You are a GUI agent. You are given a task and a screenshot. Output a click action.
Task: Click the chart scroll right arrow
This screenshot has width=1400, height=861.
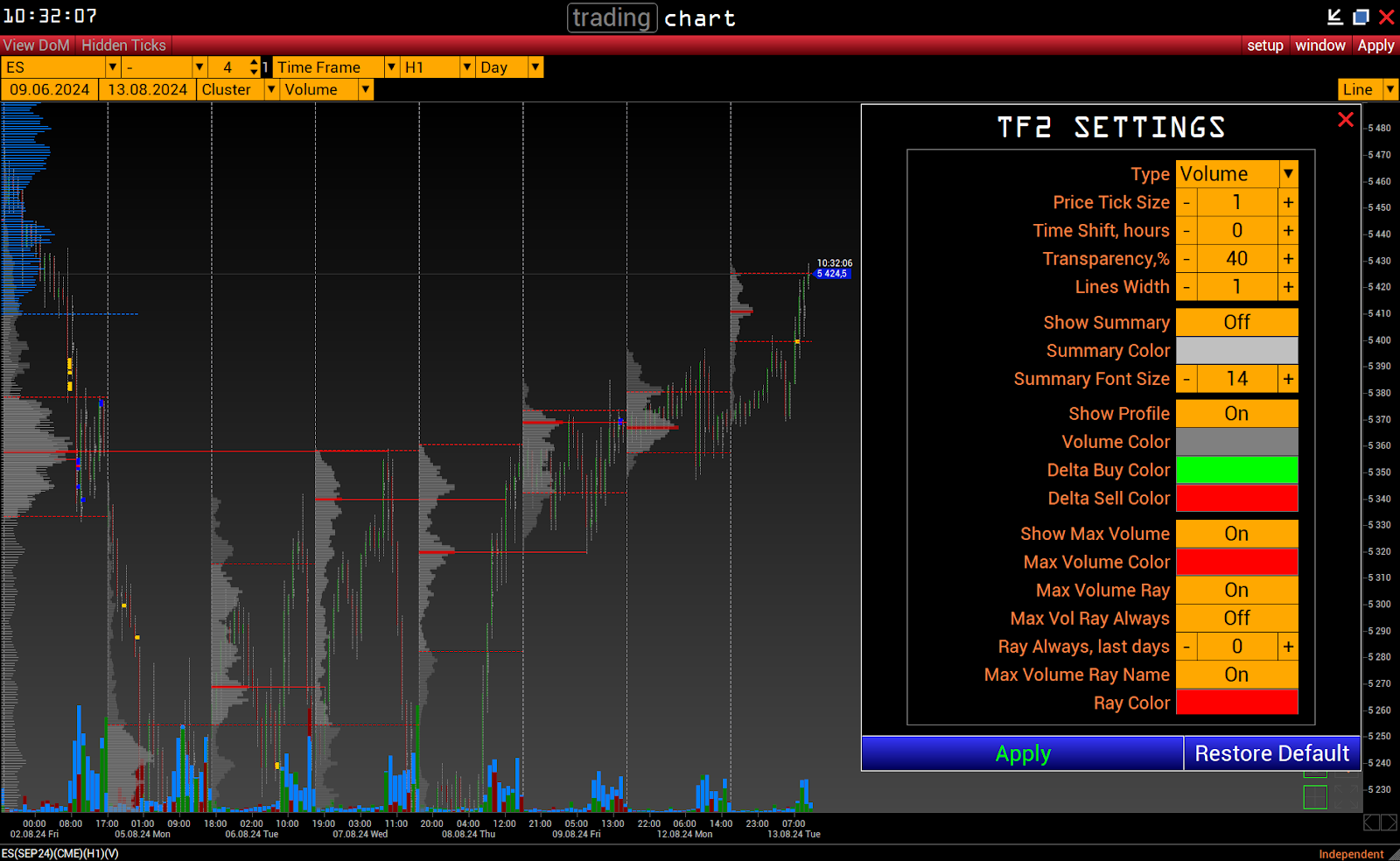click(x=1389, y=822)
